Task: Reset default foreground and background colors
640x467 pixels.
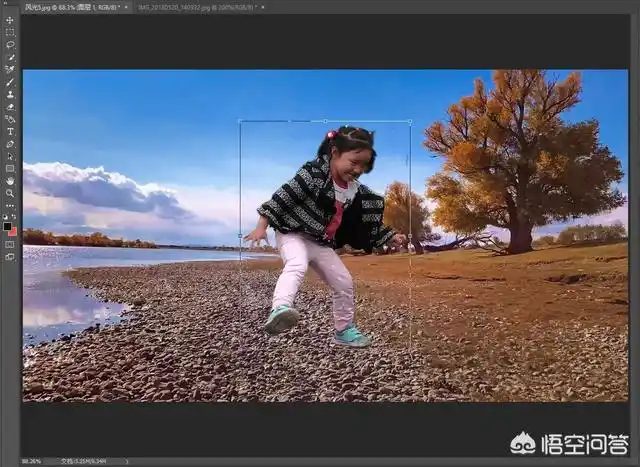Action: (6, 216)
